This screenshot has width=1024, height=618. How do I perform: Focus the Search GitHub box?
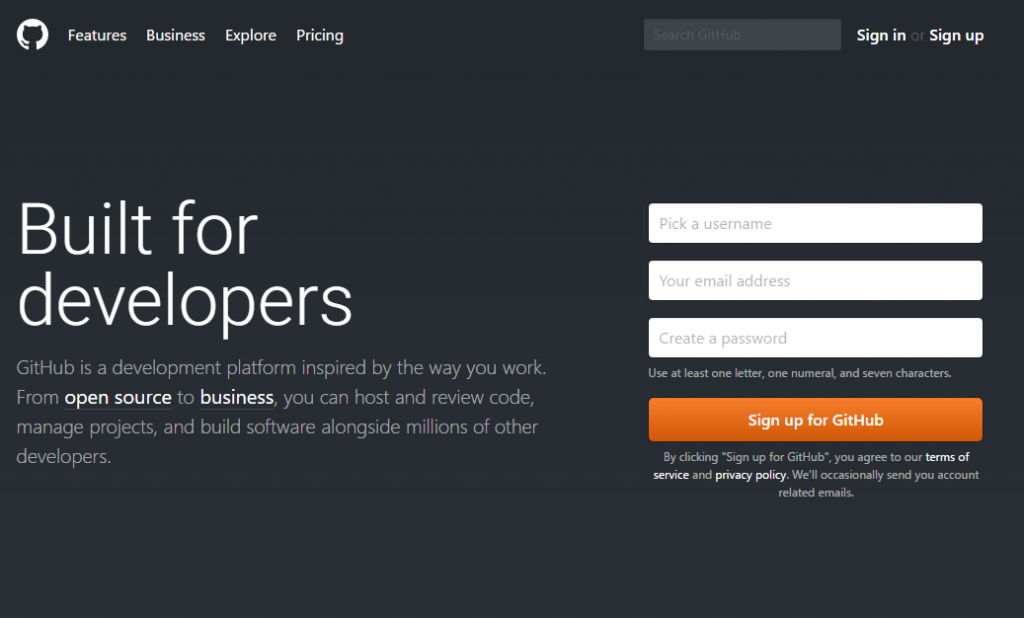[742, 35]
